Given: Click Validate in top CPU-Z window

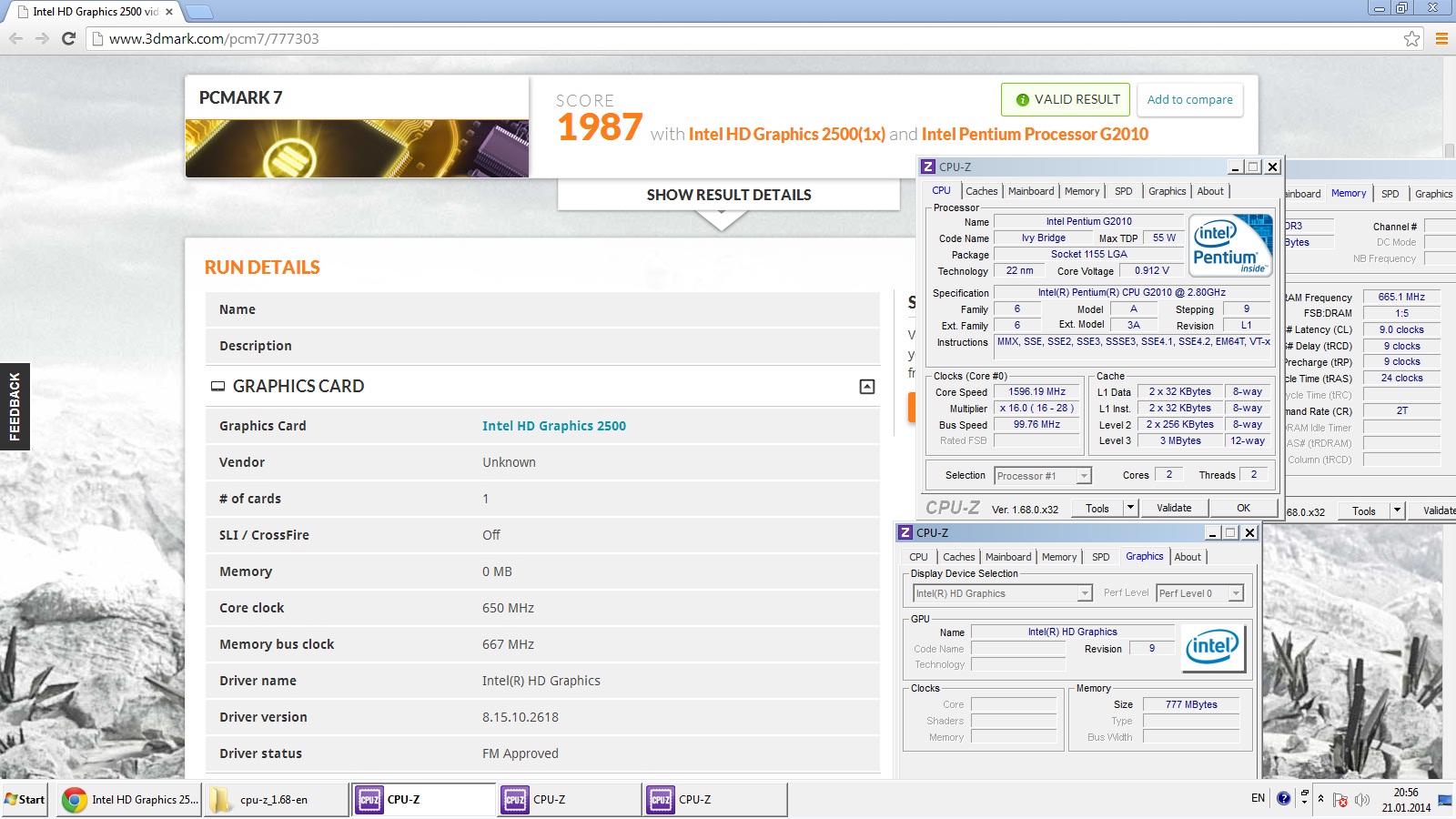Looking at the screenshot, I should pos(1174,508).
